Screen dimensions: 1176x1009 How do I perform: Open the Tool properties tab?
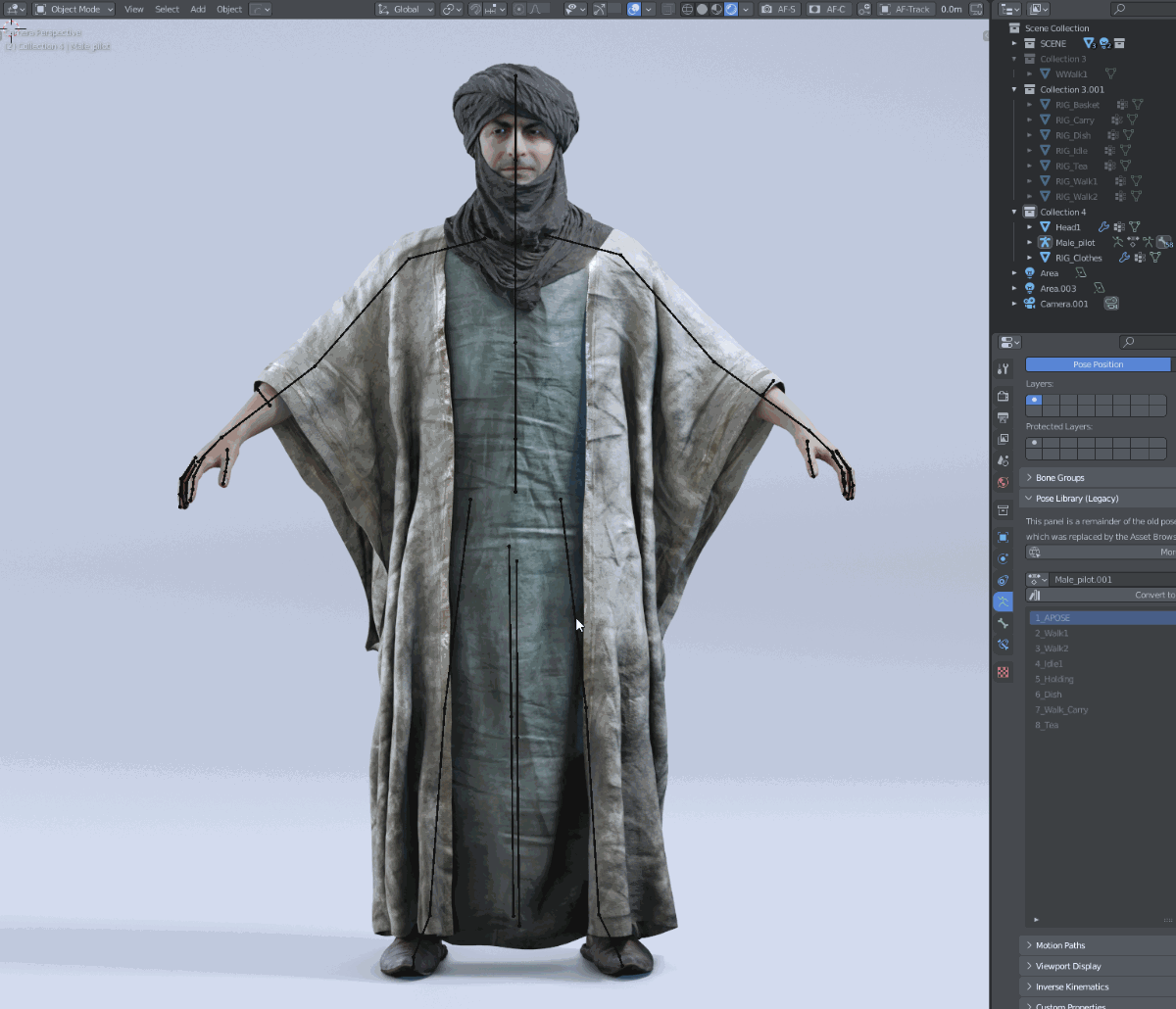point(1003,369)
